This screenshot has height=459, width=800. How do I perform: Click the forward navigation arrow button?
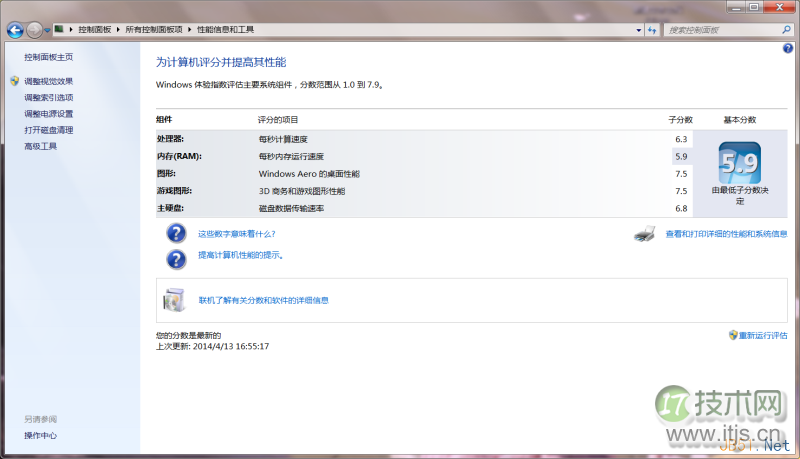(35, 31)
